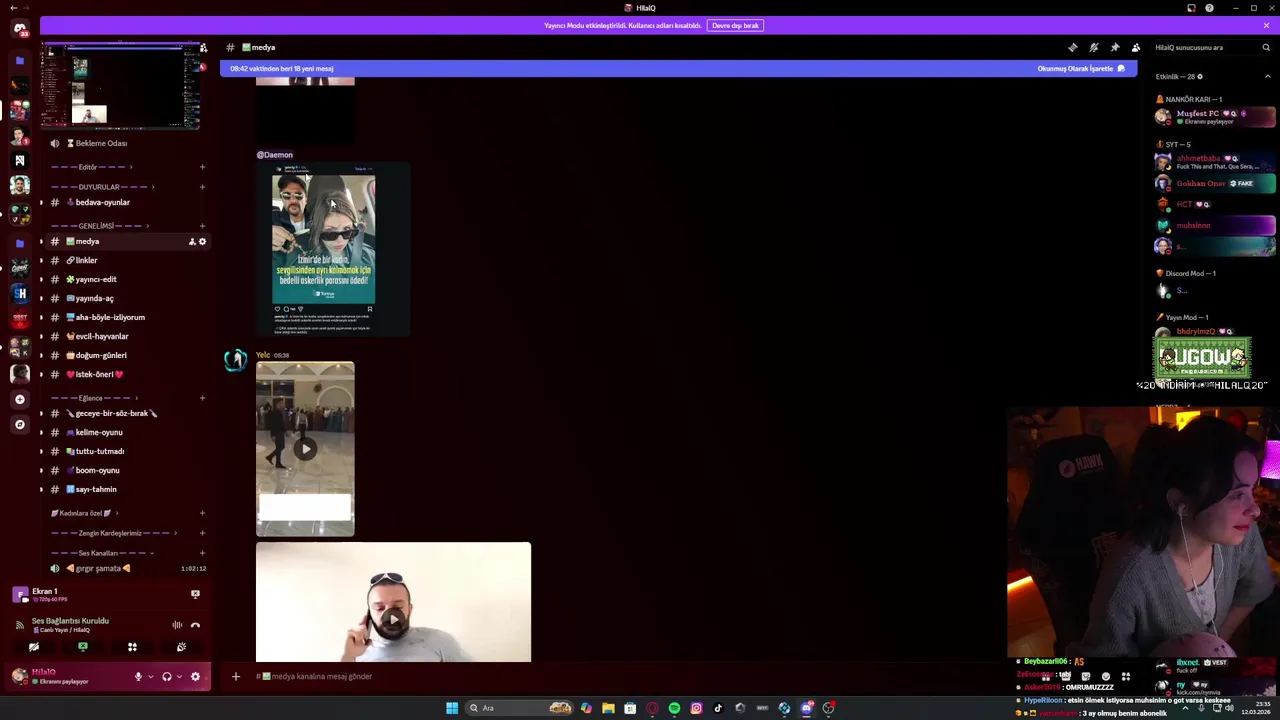The image size is (1280, 720).
Task: Add a channel to Ses Kanalları with plus
Action: pos(202,553)
